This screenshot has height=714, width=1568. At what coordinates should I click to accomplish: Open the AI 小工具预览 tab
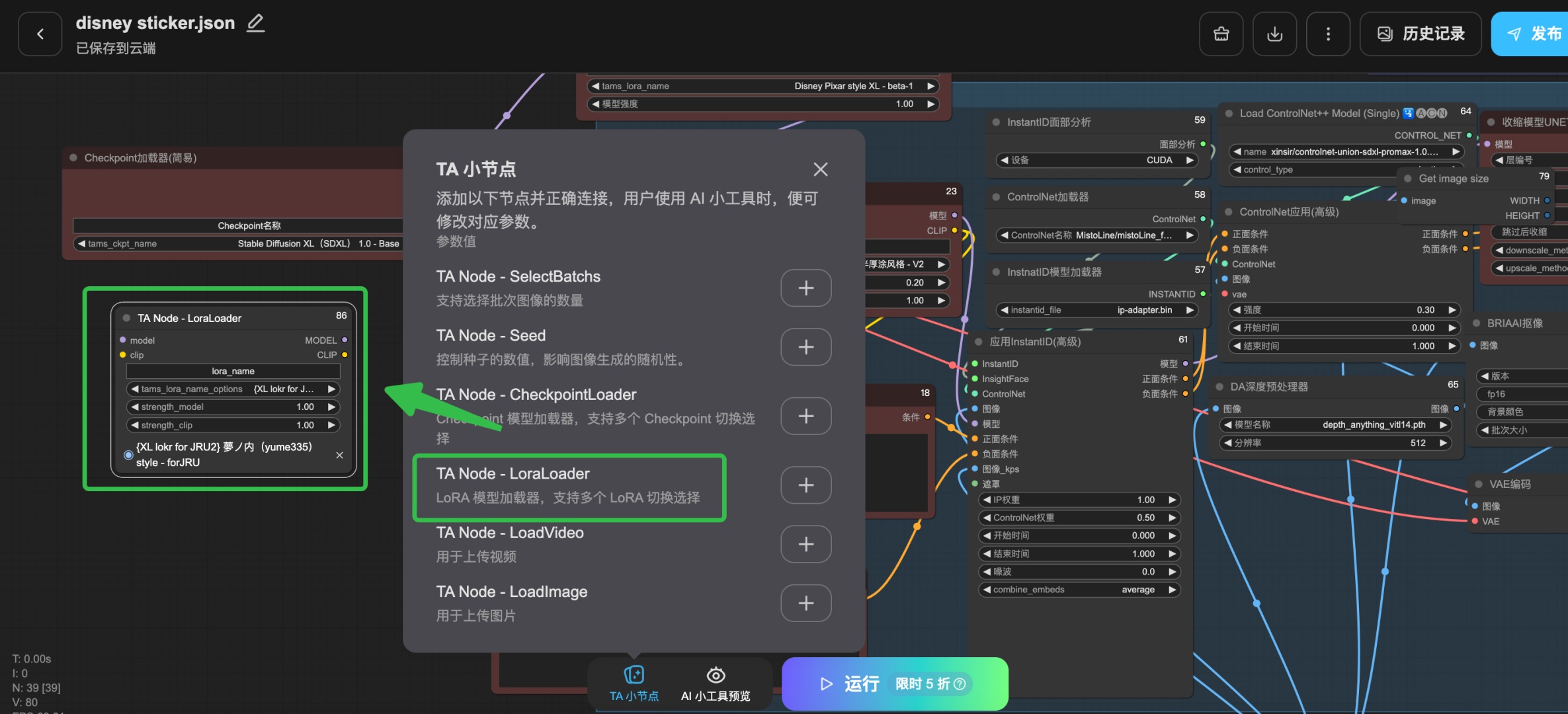tap(716, 684)
